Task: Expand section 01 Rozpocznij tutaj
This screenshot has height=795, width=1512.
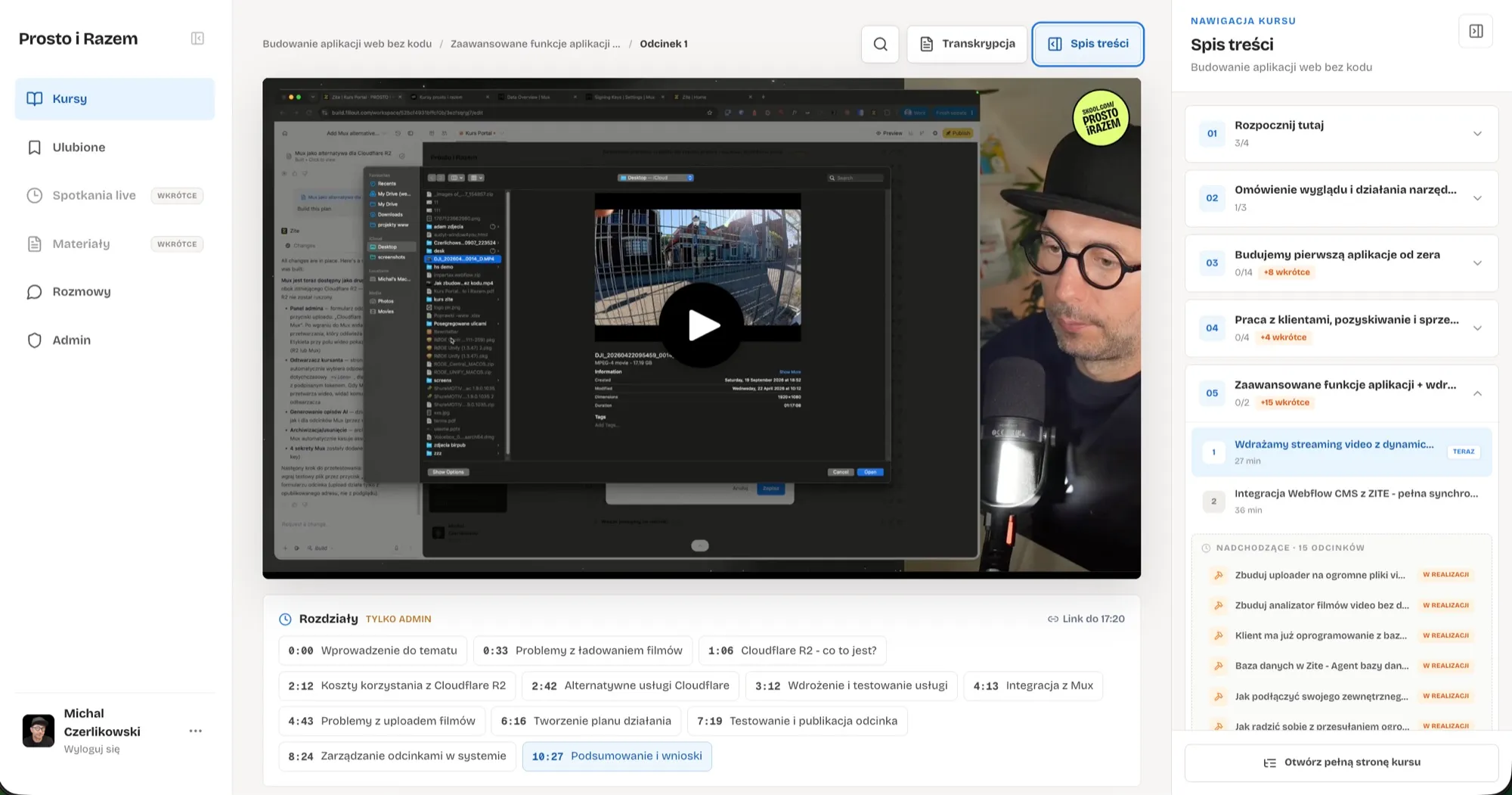Action: (x=1341, y=134)
